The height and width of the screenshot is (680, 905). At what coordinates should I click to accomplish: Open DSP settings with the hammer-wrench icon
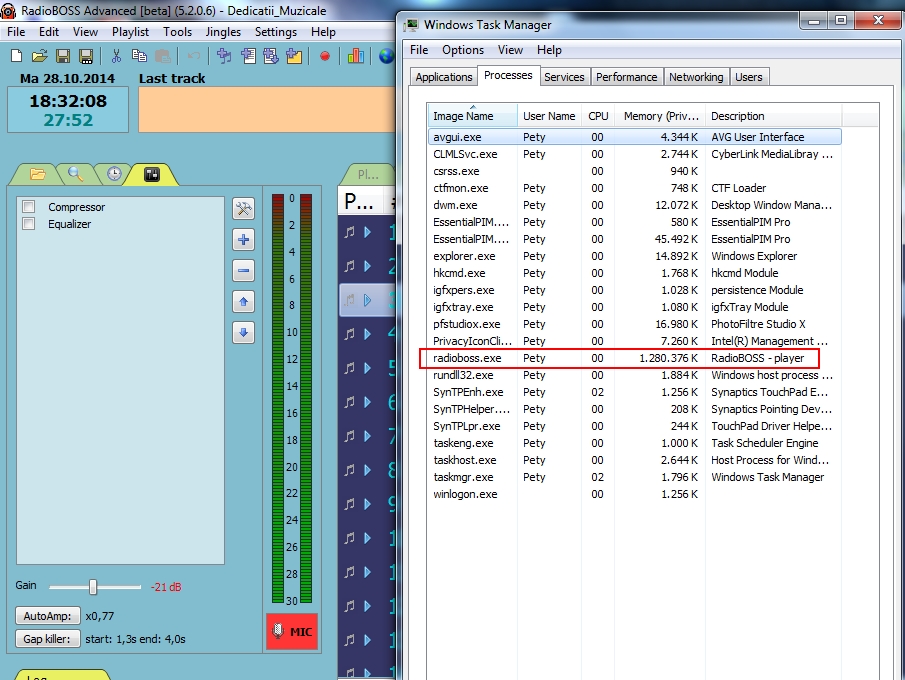[x=244, y=209]
